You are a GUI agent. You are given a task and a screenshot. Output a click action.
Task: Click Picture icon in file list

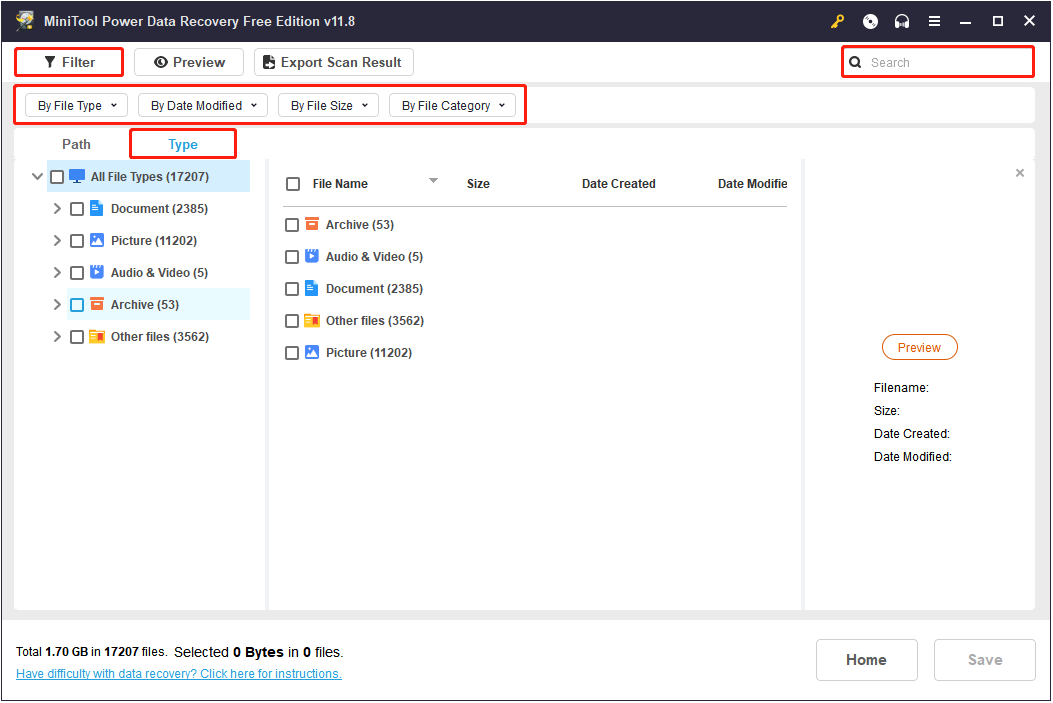click(312, 352)
